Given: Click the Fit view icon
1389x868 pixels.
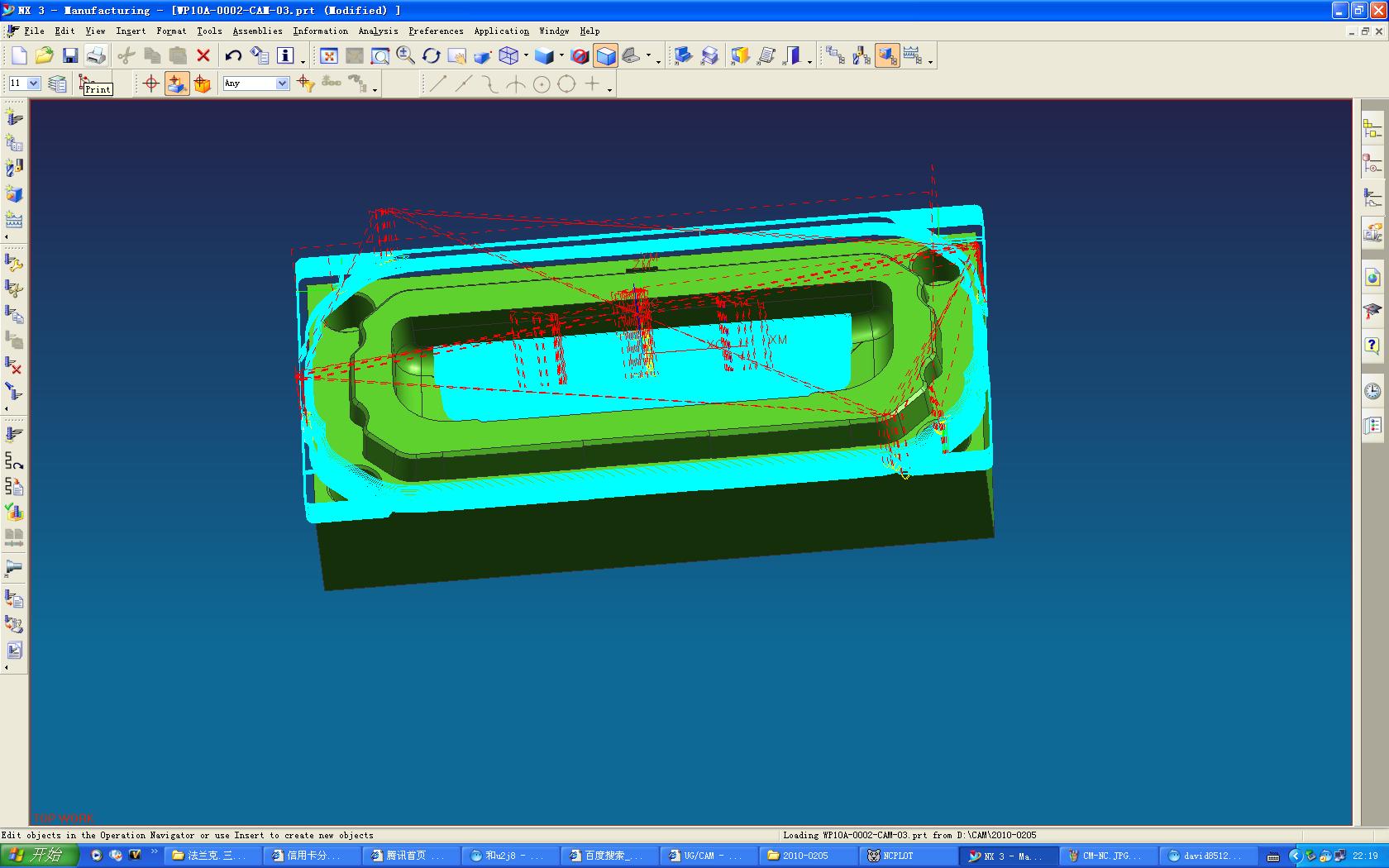Looking at the screenshot, I should click(x=329, y=55).
